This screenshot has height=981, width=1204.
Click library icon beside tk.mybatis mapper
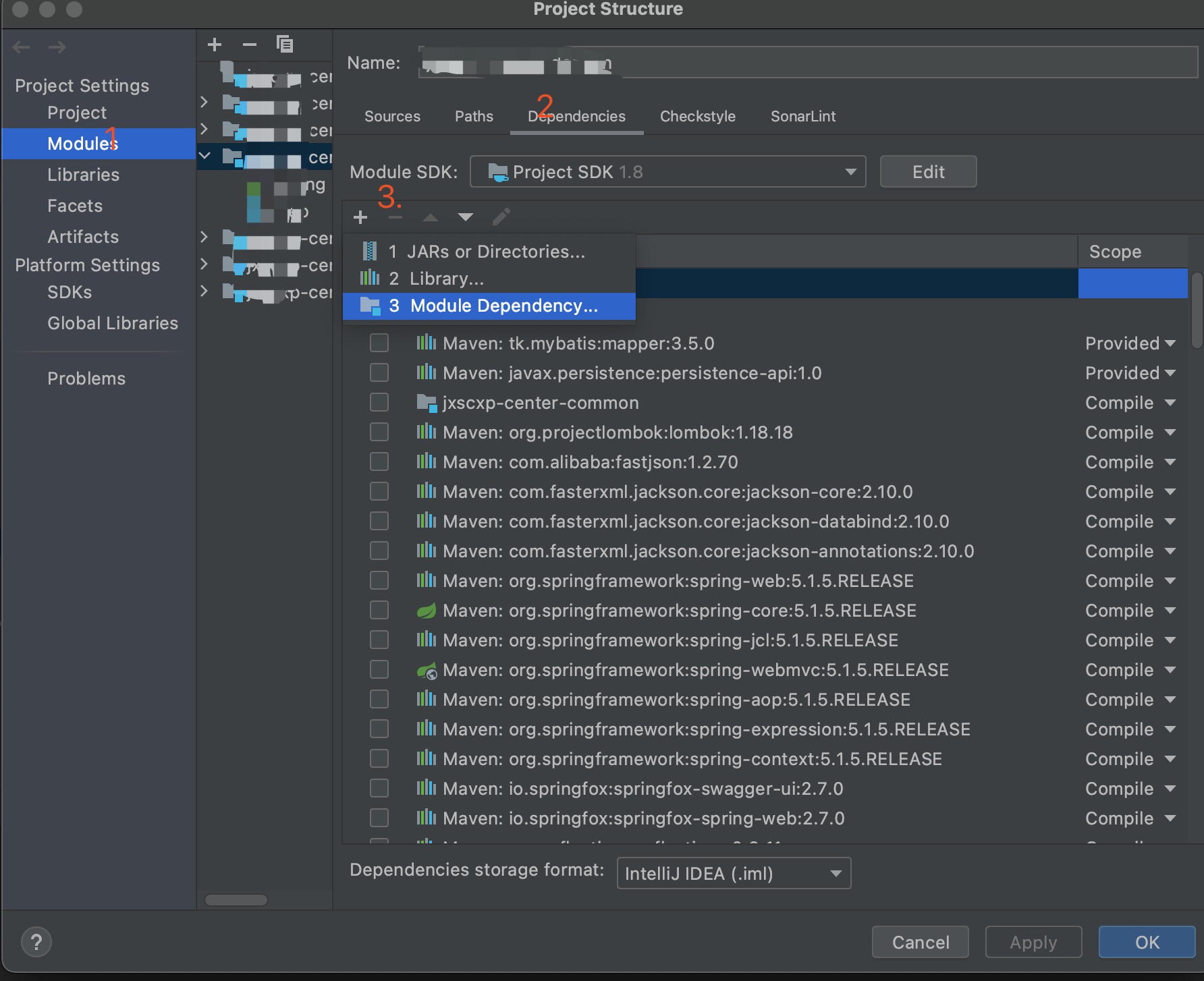pyautogui.click(x=427, y=343)
